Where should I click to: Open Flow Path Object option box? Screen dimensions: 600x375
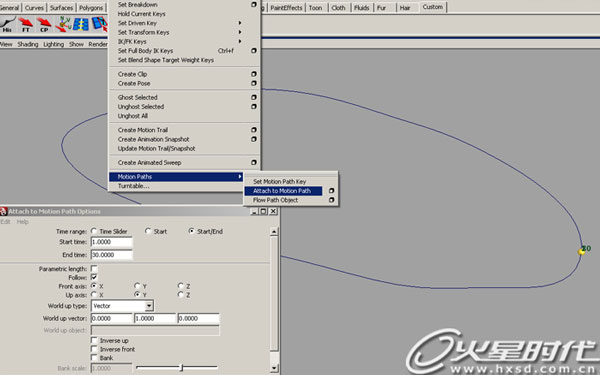point(331,200)
